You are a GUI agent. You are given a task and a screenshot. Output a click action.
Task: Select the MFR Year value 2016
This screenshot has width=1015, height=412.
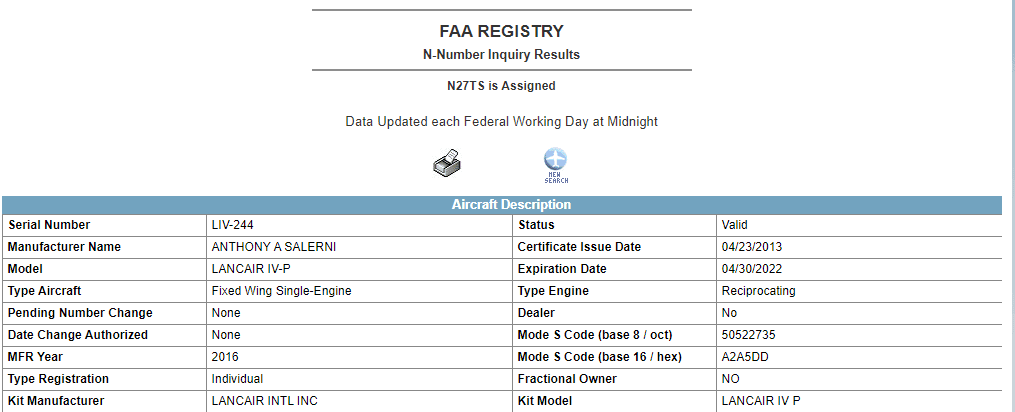(225, 357)
